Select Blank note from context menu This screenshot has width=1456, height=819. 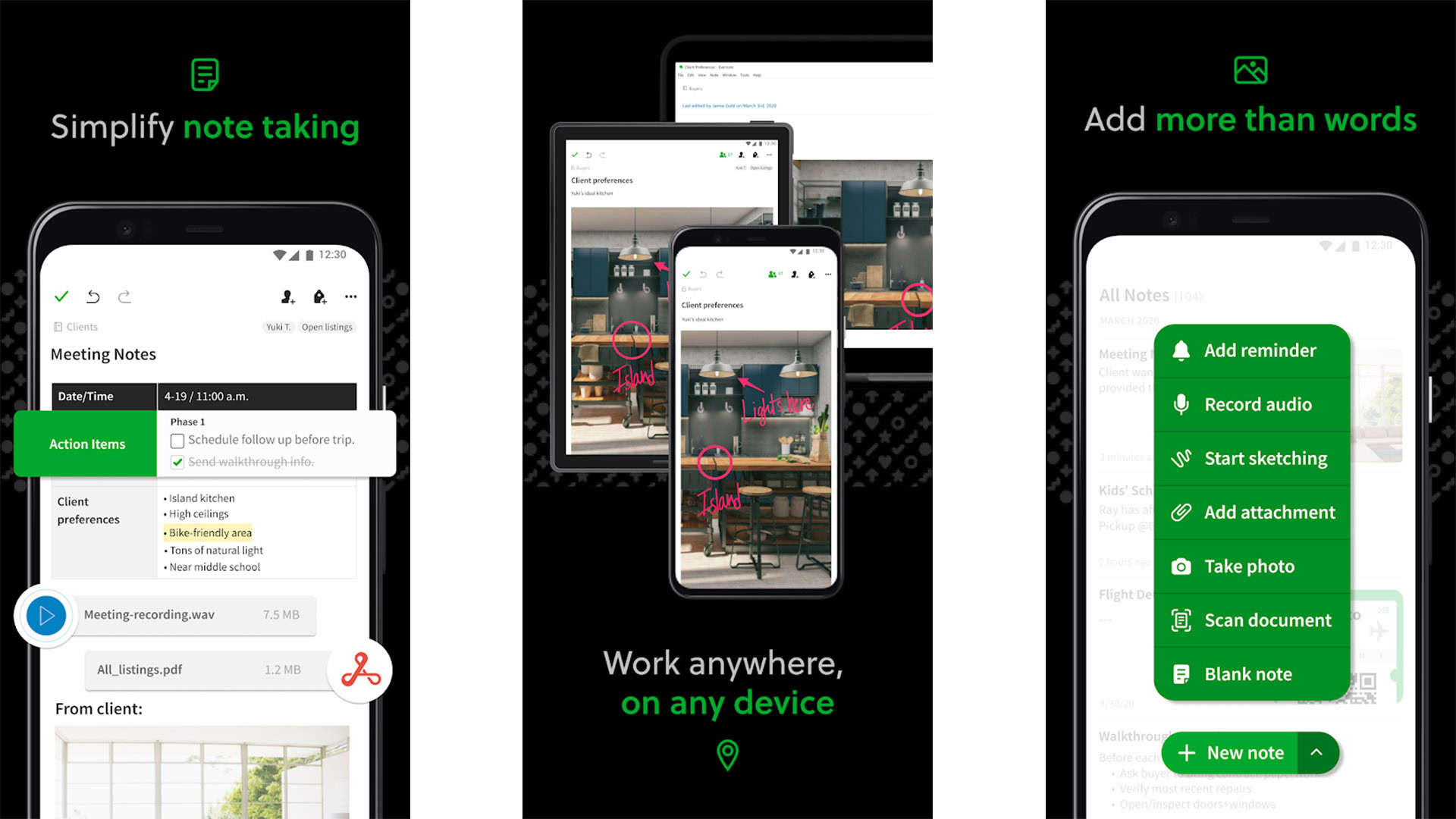tap(1250, 673)
